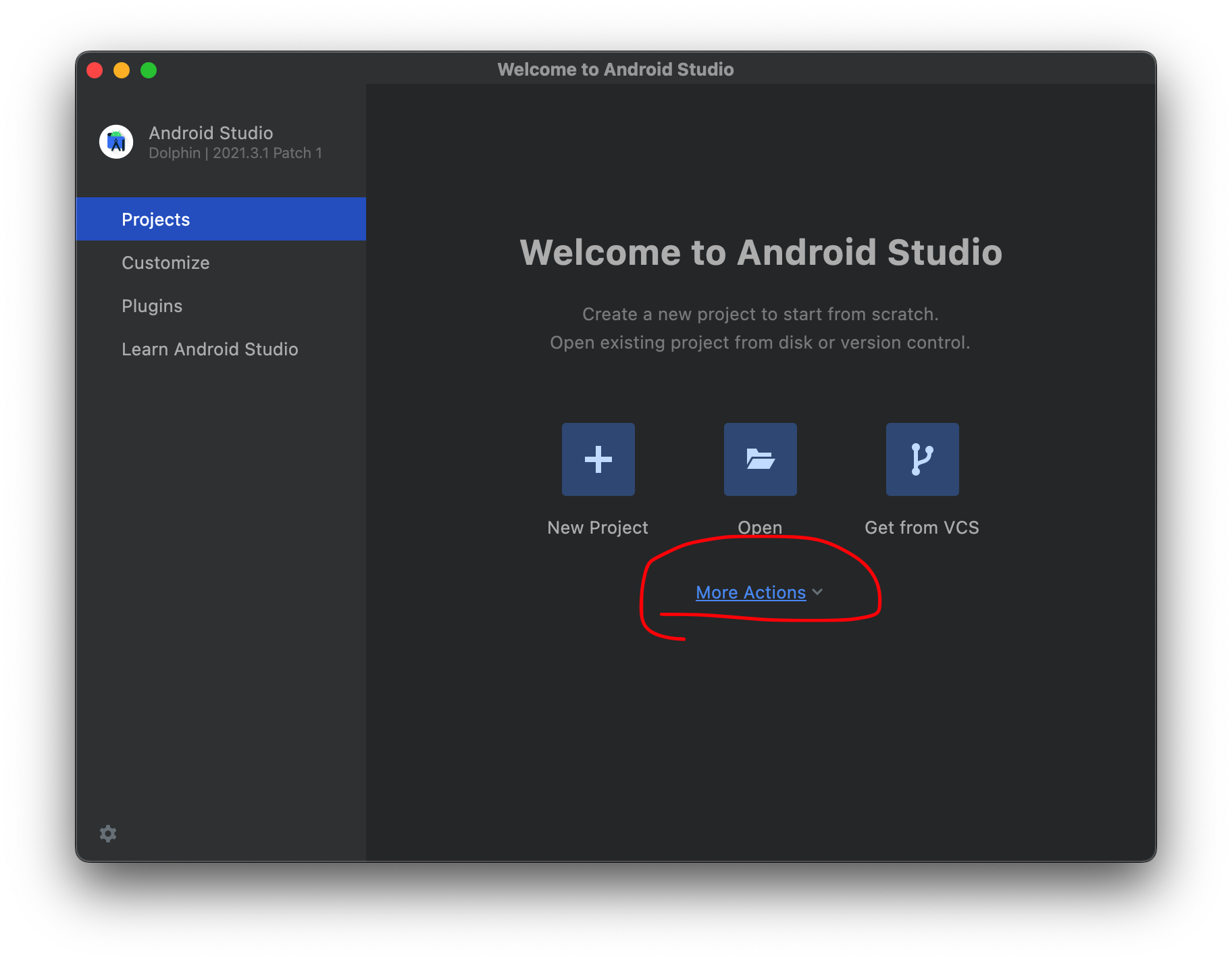Go to Learn Android Studio
The height and width of the screenshot is (962, 1232).
pyautogui.click(x=221, y=349)
